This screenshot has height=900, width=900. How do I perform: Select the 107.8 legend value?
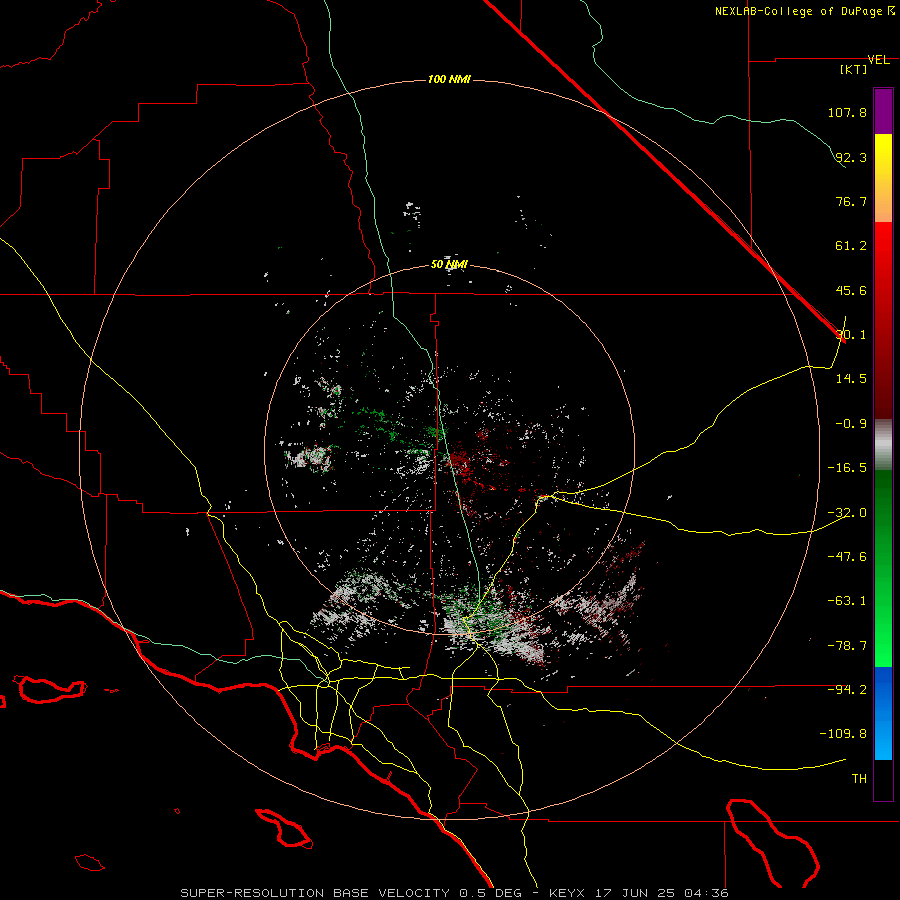[847, 112]
